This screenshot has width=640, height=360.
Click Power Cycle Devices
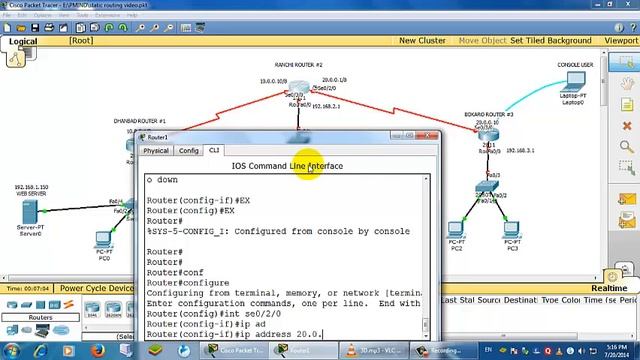point(96,288)
